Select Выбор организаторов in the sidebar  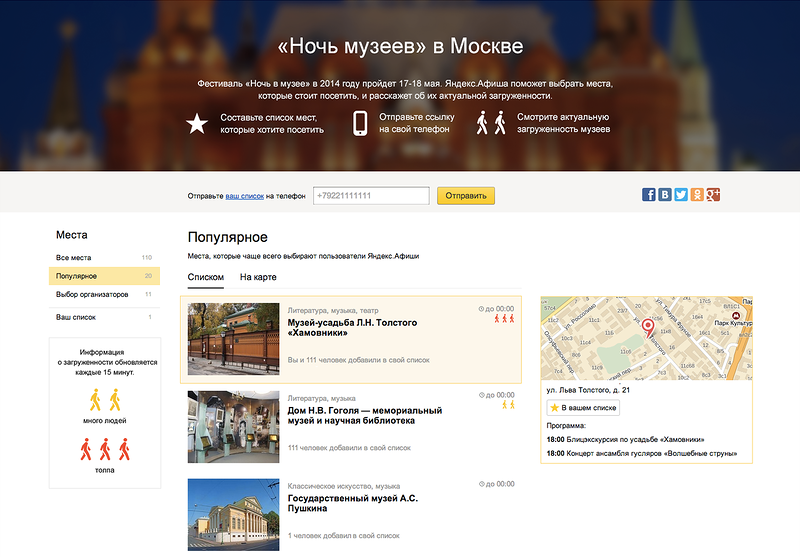click(x=104, y=294)
